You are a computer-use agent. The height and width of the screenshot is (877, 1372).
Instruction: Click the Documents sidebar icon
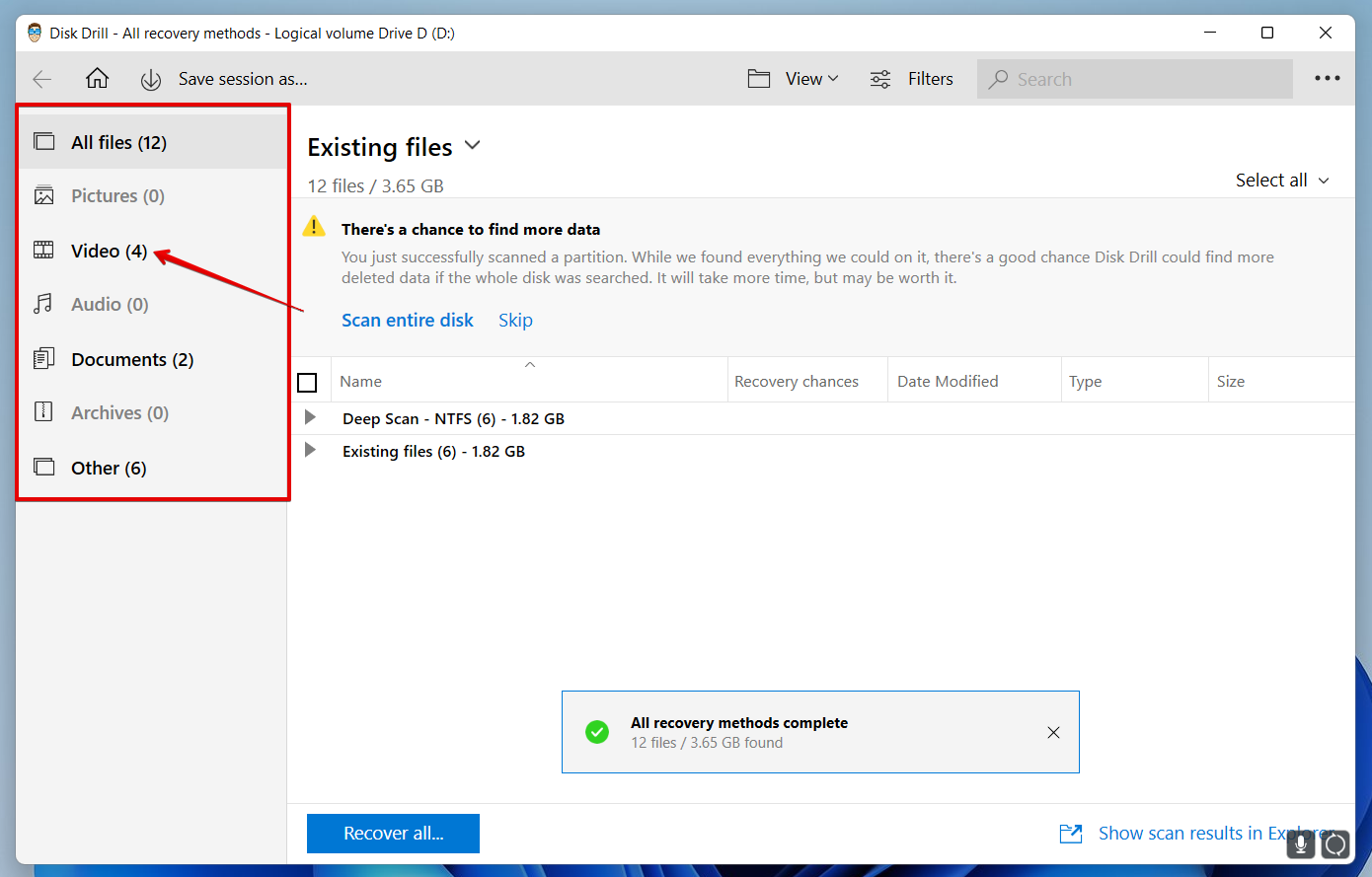[x=44, y=358]
